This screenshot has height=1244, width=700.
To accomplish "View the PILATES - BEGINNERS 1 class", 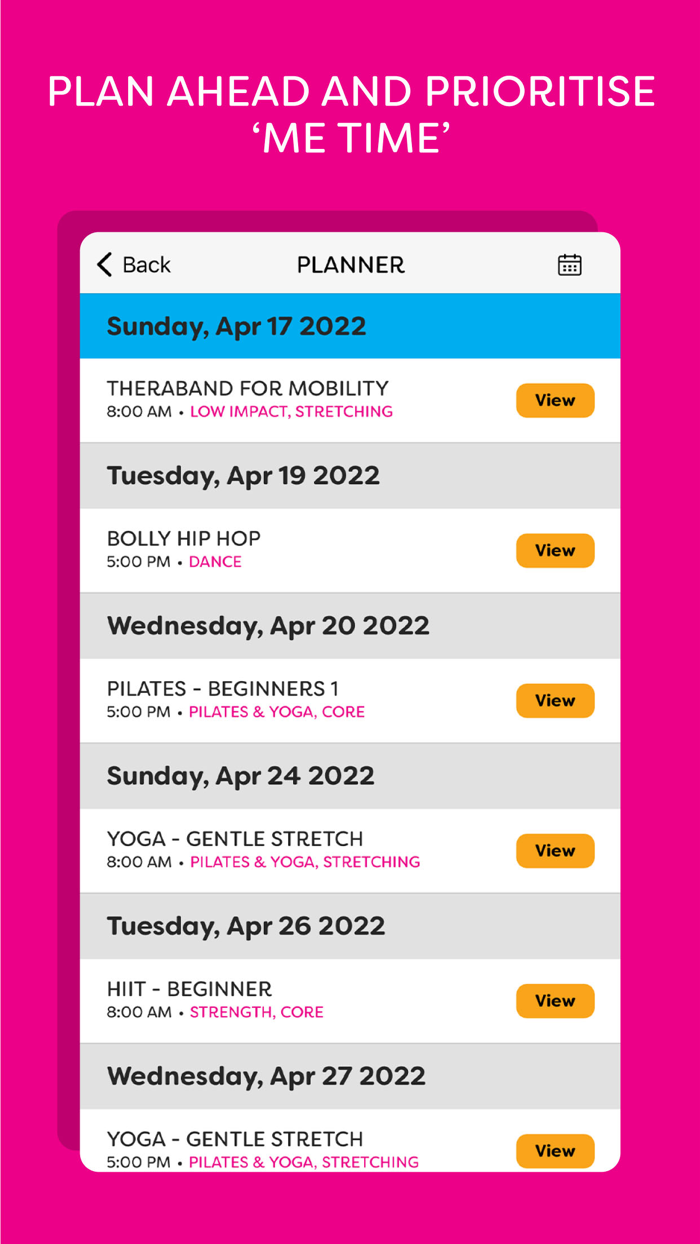I will coord(554,700).
